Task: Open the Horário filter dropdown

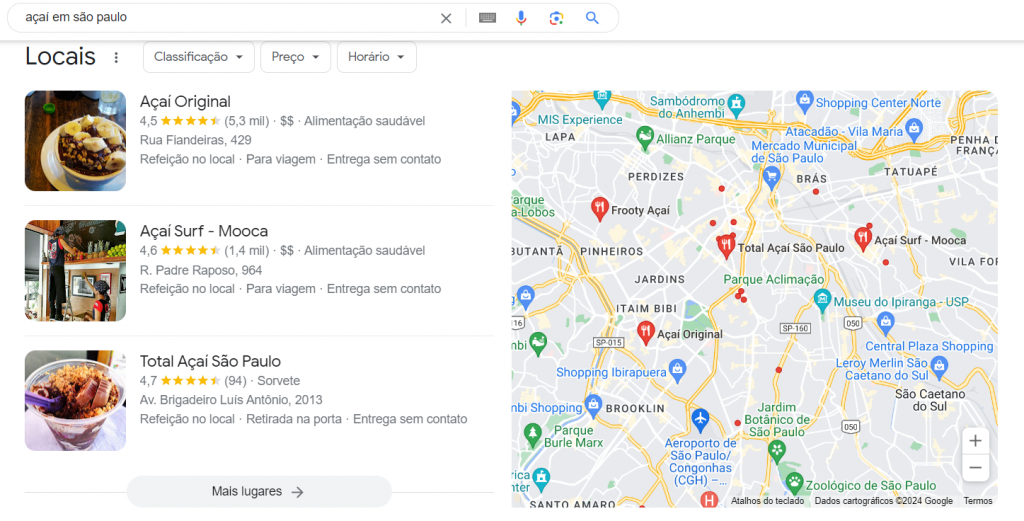Action: 377,57
